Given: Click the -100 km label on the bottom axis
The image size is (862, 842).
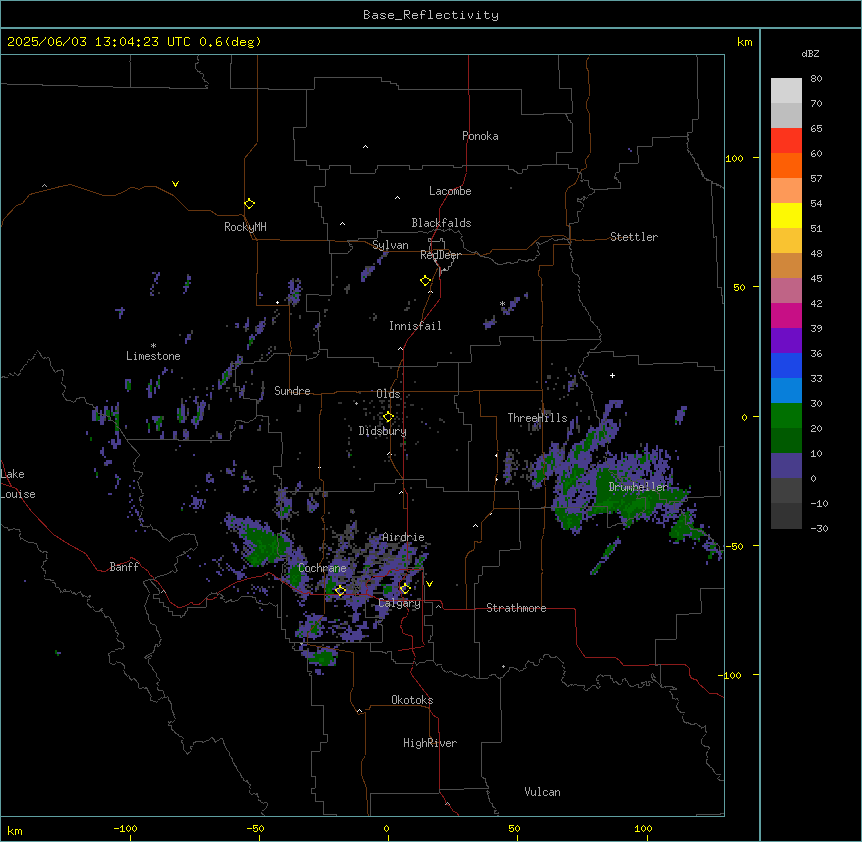Looking at the screenshot, I should tap(125, 829).
